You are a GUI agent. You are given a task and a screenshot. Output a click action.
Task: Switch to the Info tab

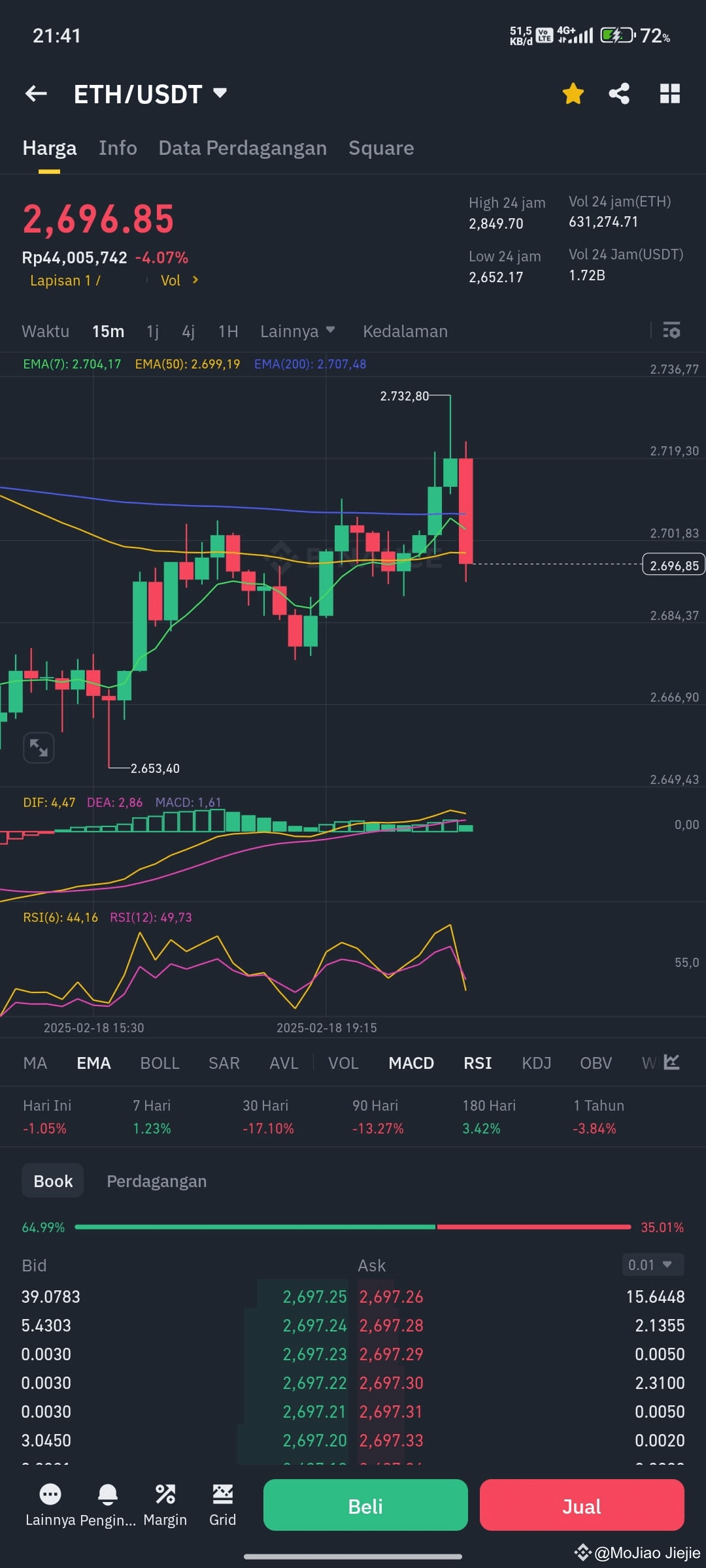click(x=118, y=148)
